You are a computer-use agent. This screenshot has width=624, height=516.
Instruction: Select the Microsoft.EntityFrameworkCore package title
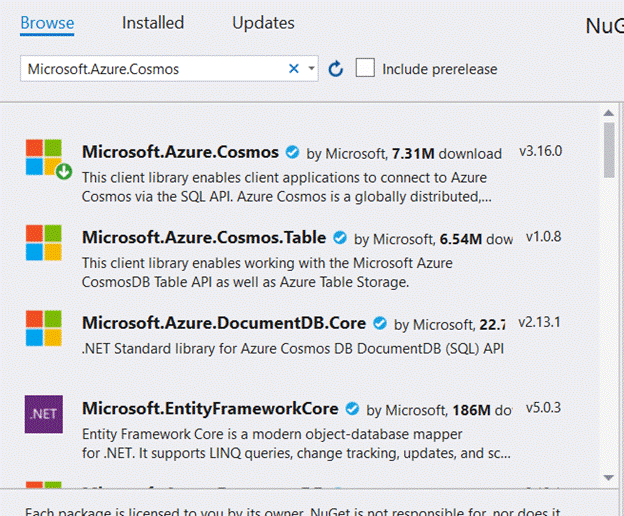(x=210, y=409)
